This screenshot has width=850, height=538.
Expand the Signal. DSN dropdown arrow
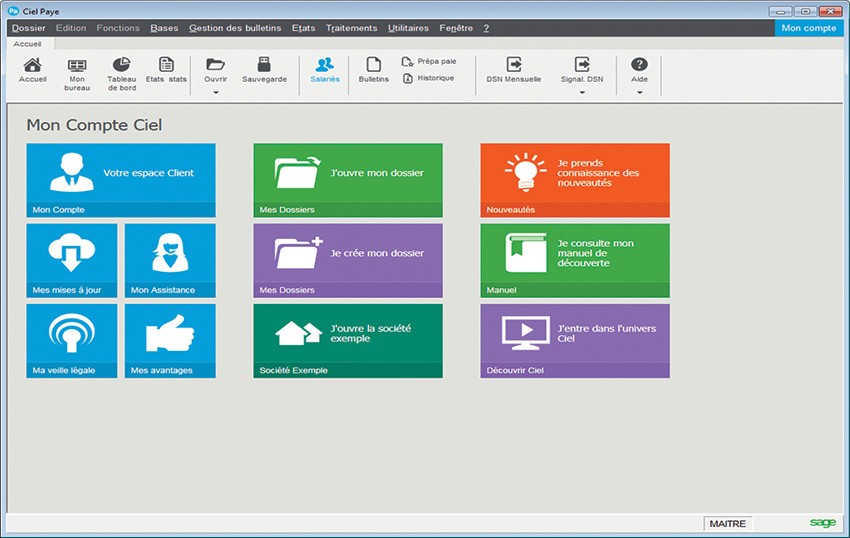coord(581,93)
